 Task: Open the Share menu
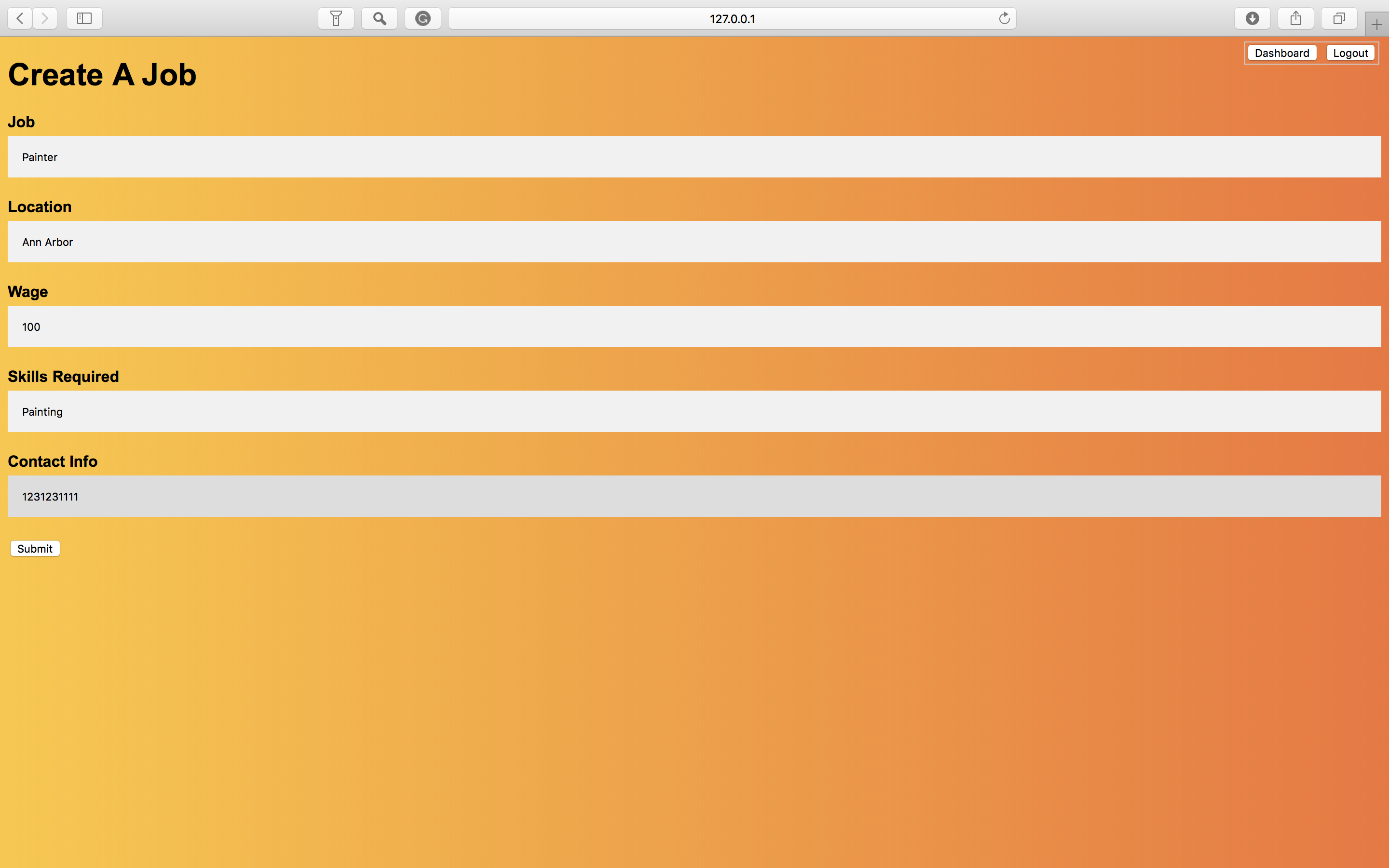point(1296,18)
